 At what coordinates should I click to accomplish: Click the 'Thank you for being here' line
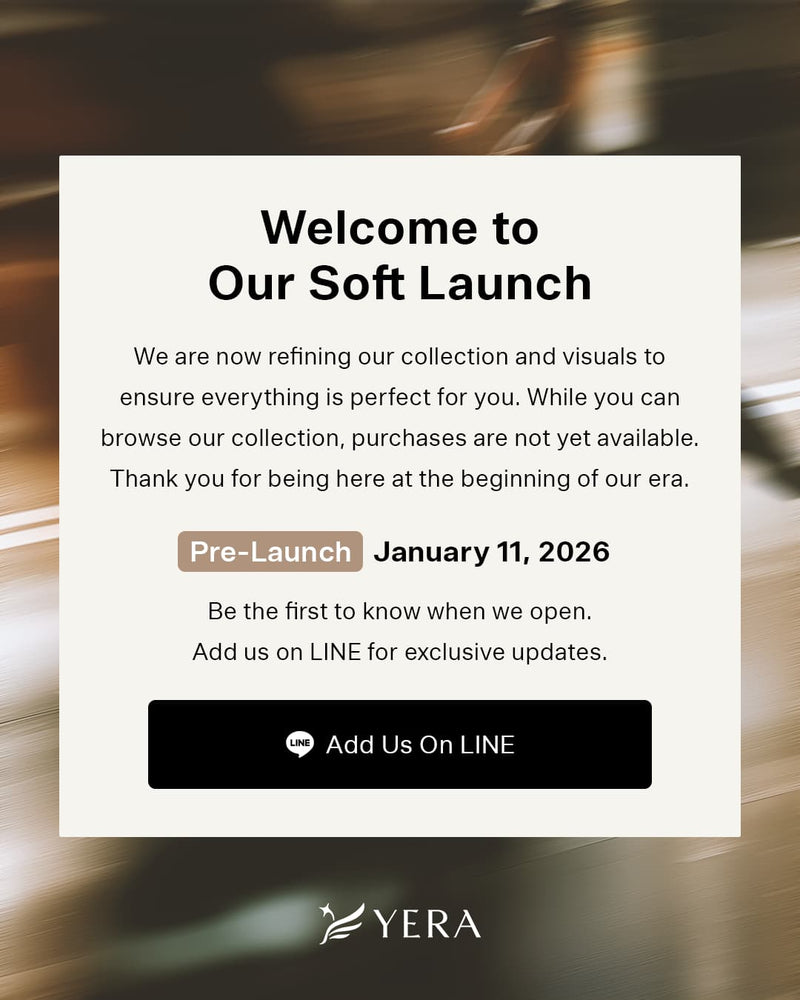pos(400,479)
